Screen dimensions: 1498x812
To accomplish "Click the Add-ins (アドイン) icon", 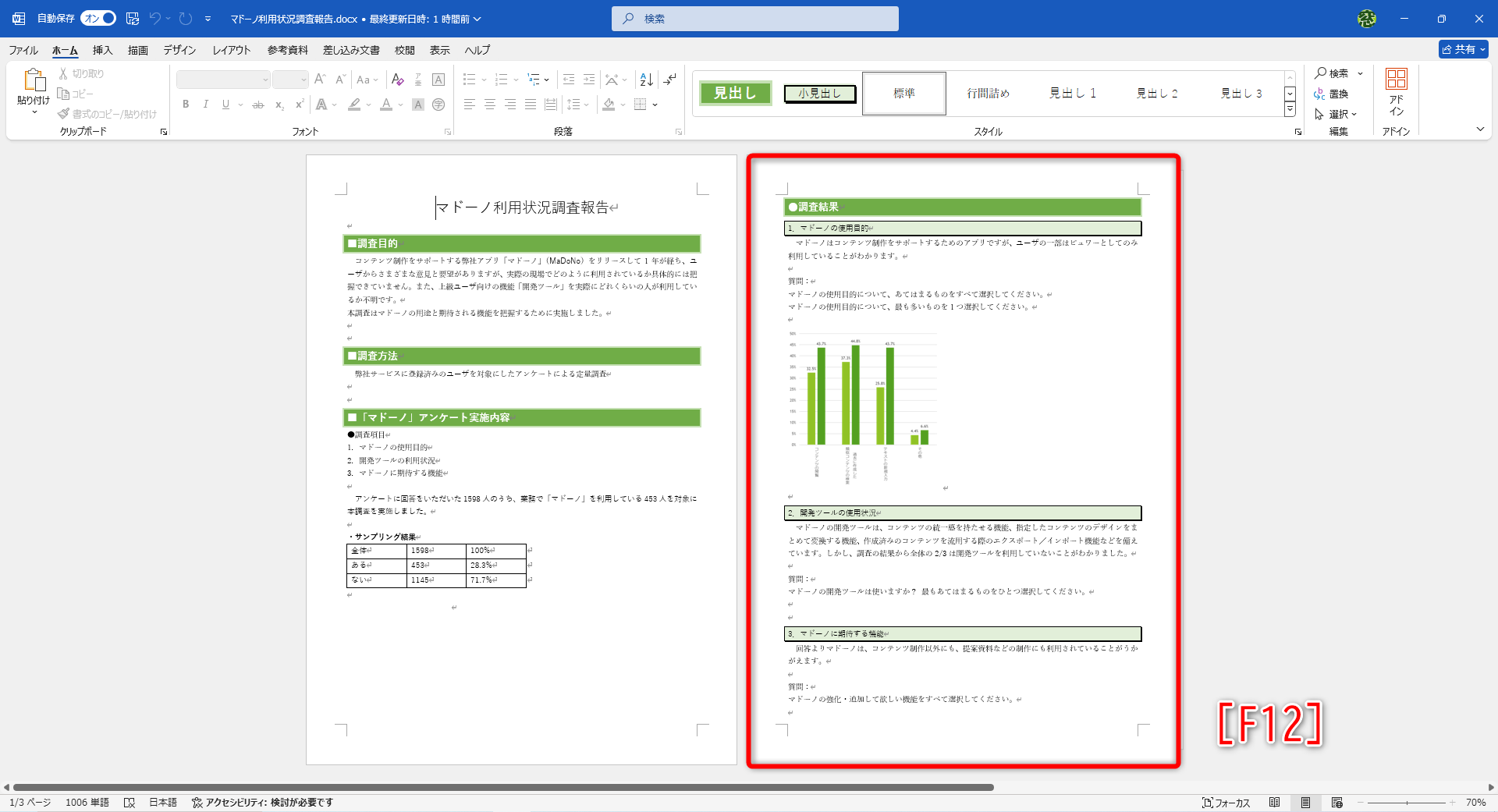I will click(x=1396, y=88).
